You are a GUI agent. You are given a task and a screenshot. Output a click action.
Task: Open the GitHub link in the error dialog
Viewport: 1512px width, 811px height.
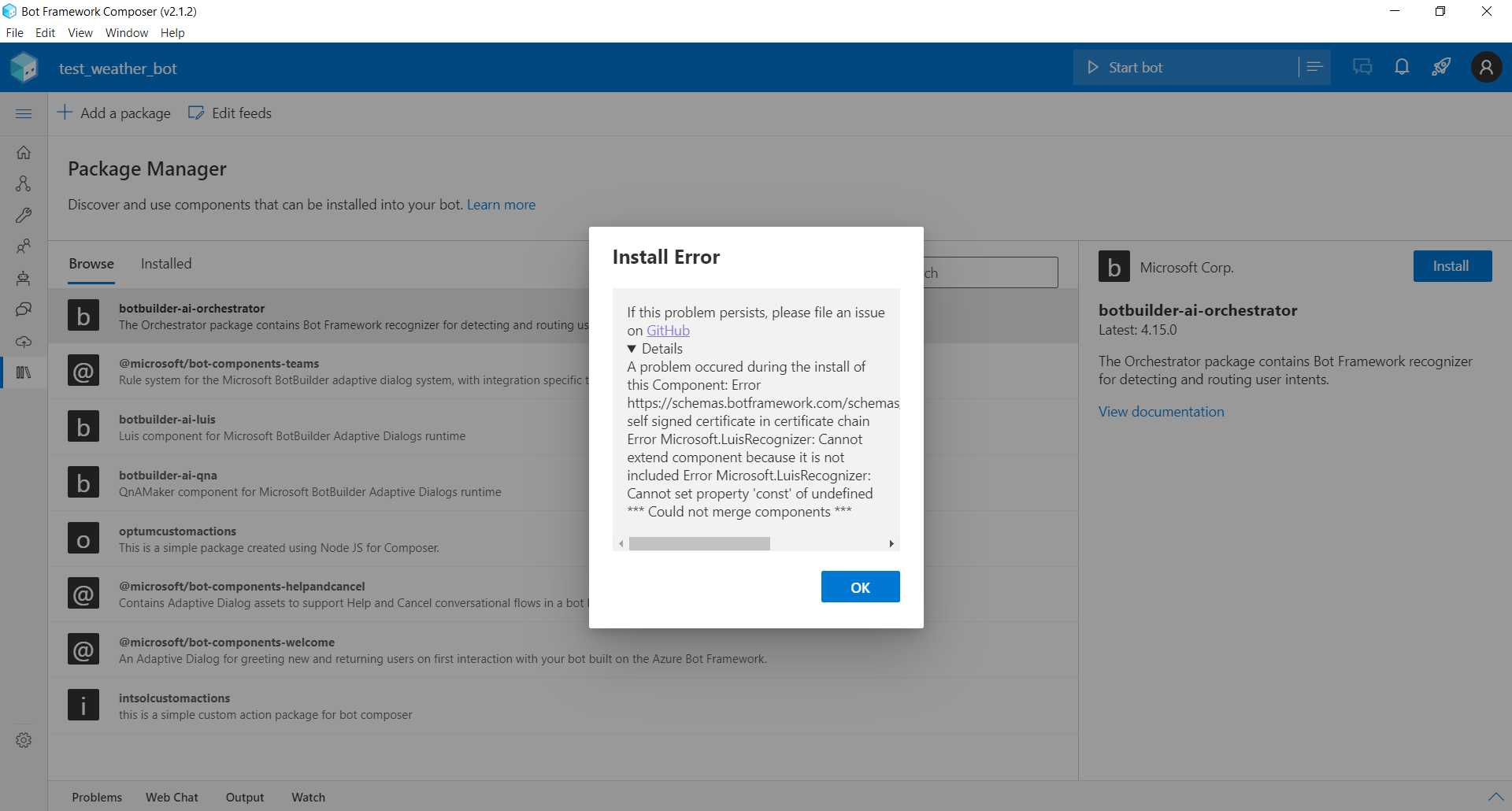pos(668,330)
